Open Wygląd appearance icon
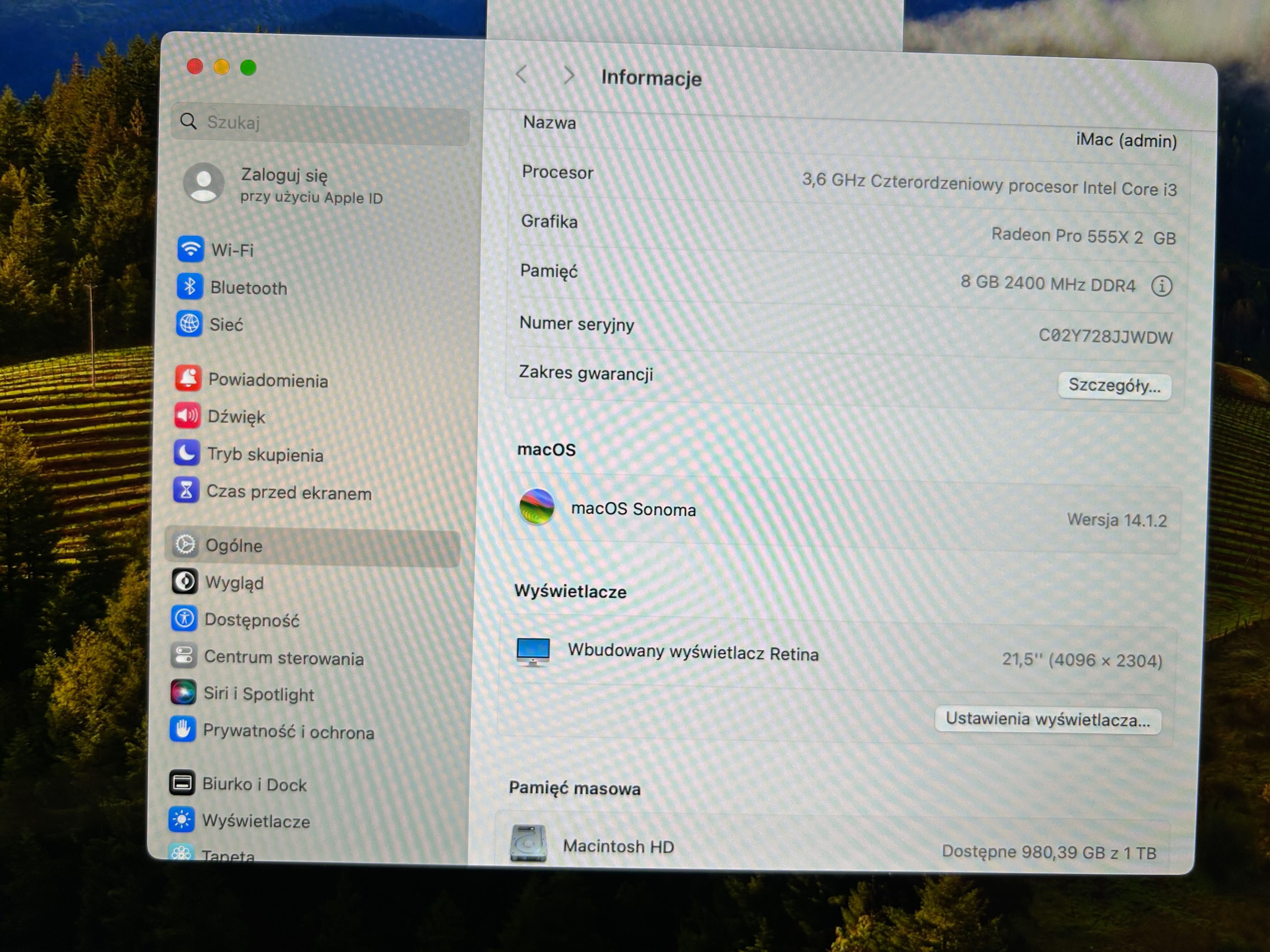1270x952 pixels. coord(185,581)
